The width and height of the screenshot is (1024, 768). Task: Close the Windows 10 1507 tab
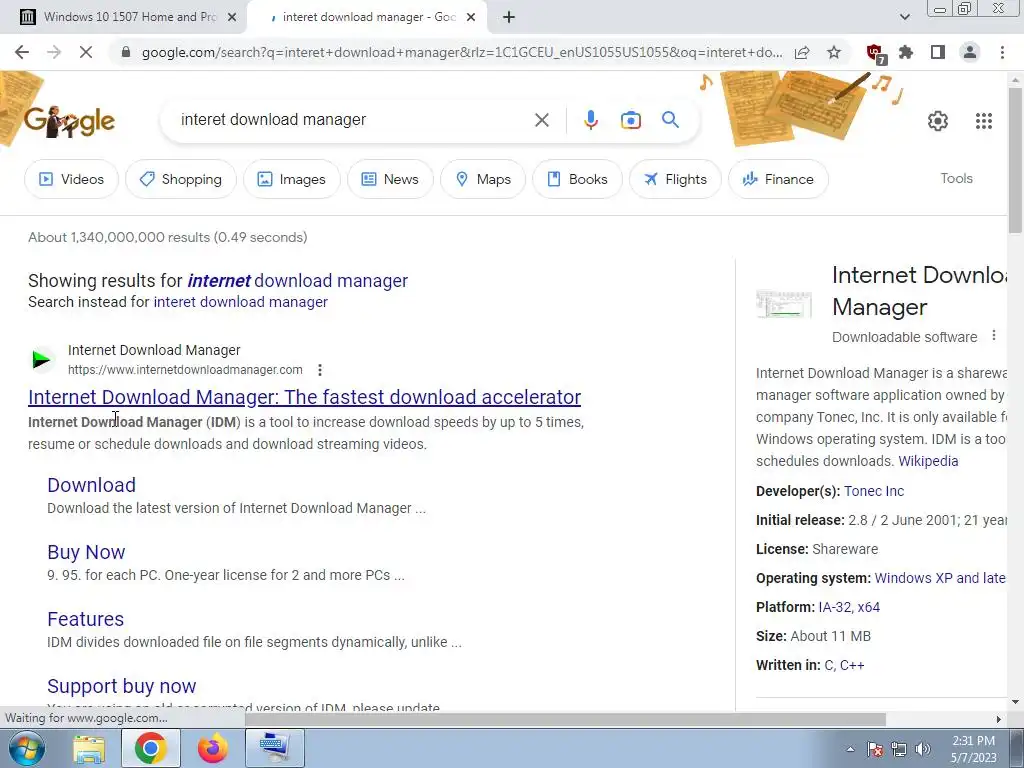click(x=231, y=17)
